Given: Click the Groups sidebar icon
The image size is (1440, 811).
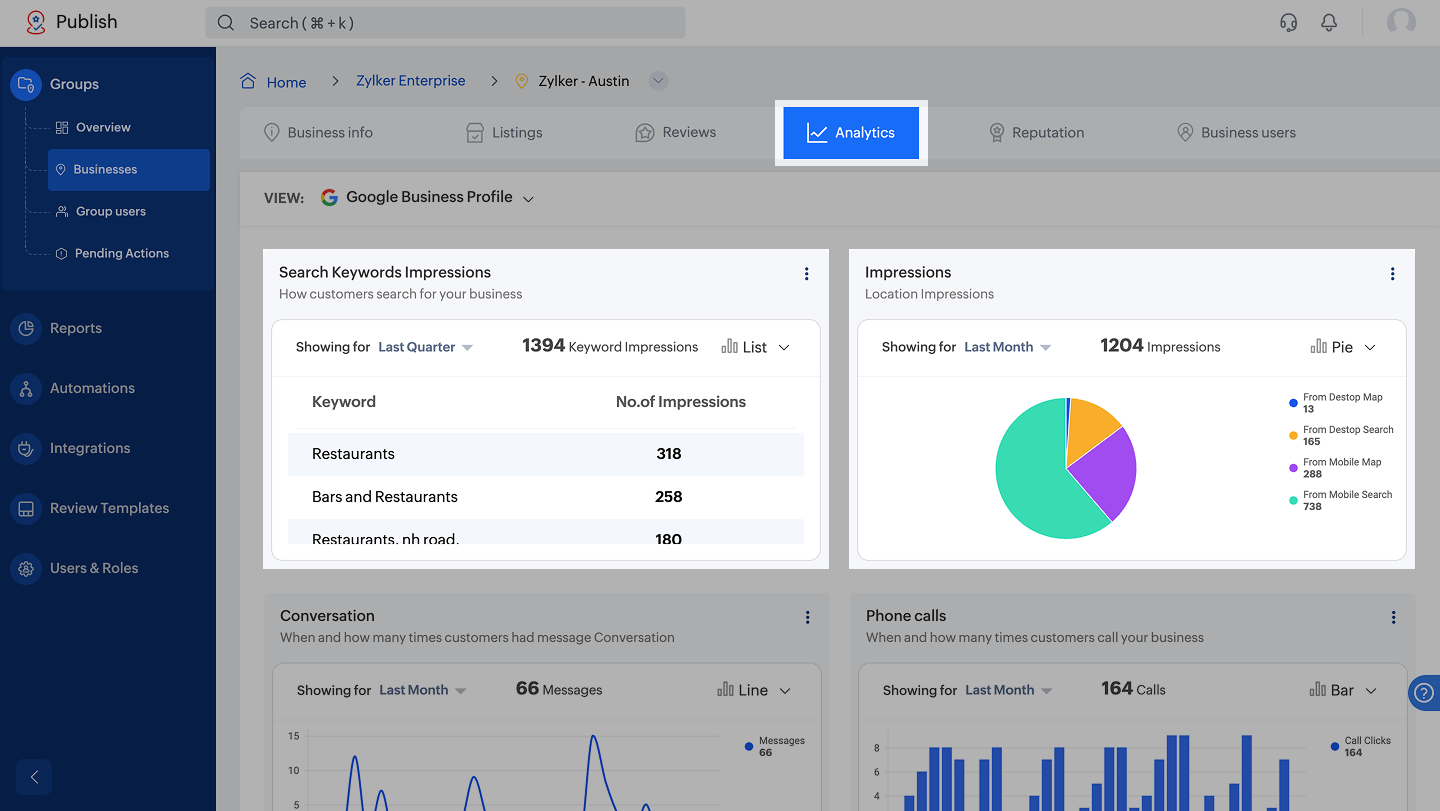Looking at the screenshot, I should pyautogui.click(x=26, y=84).
